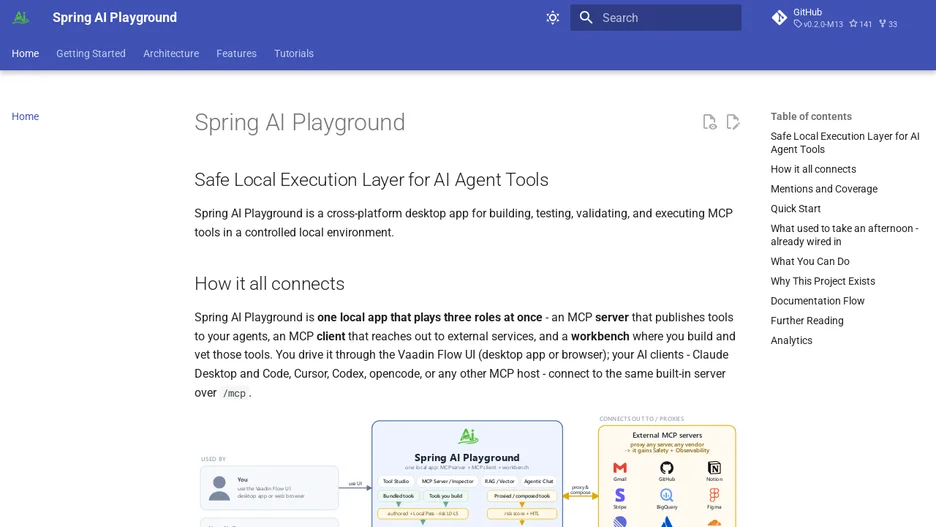Click the Ai logo inside the diagram
This screenshot has width=936, height=527.
468,436
